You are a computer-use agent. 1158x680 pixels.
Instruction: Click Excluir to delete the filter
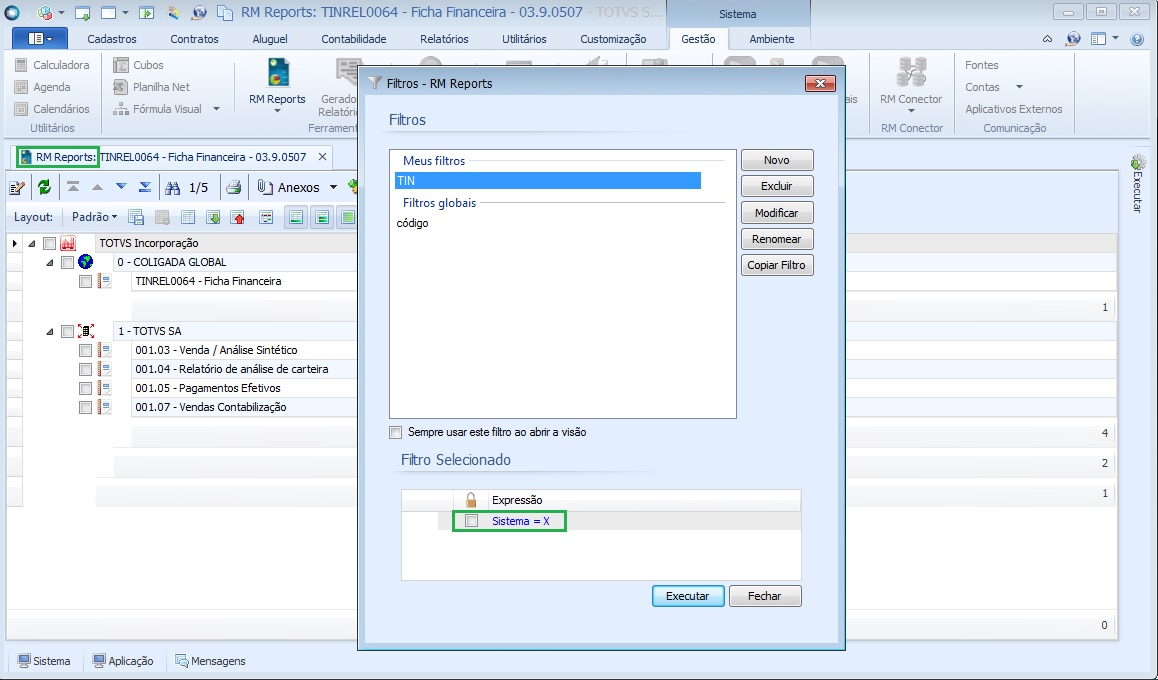point(777,186)
